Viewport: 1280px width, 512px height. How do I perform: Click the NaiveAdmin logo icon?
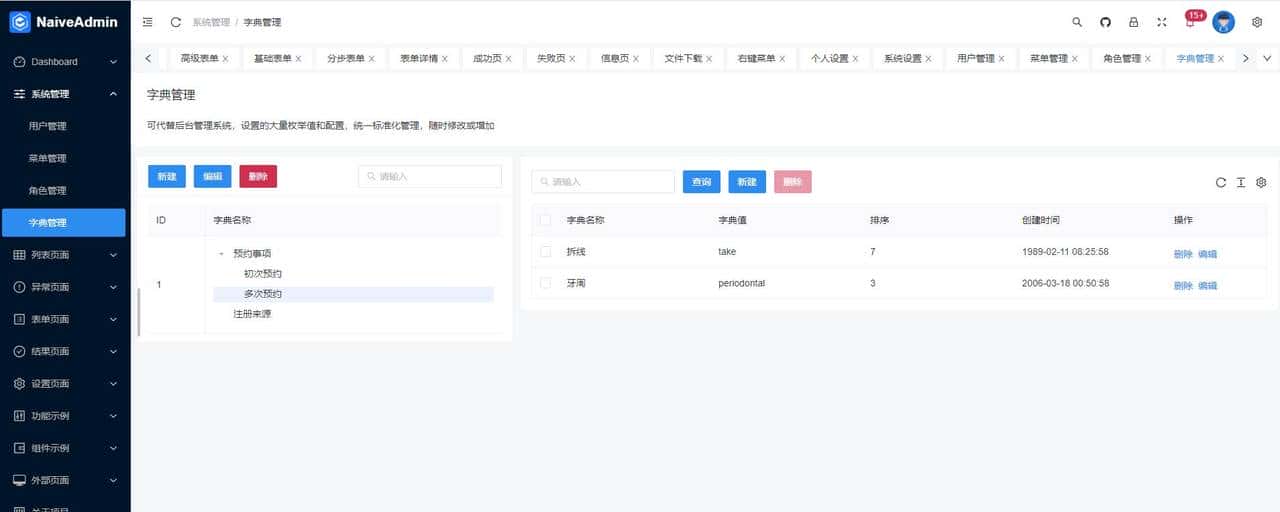point(20,21)
